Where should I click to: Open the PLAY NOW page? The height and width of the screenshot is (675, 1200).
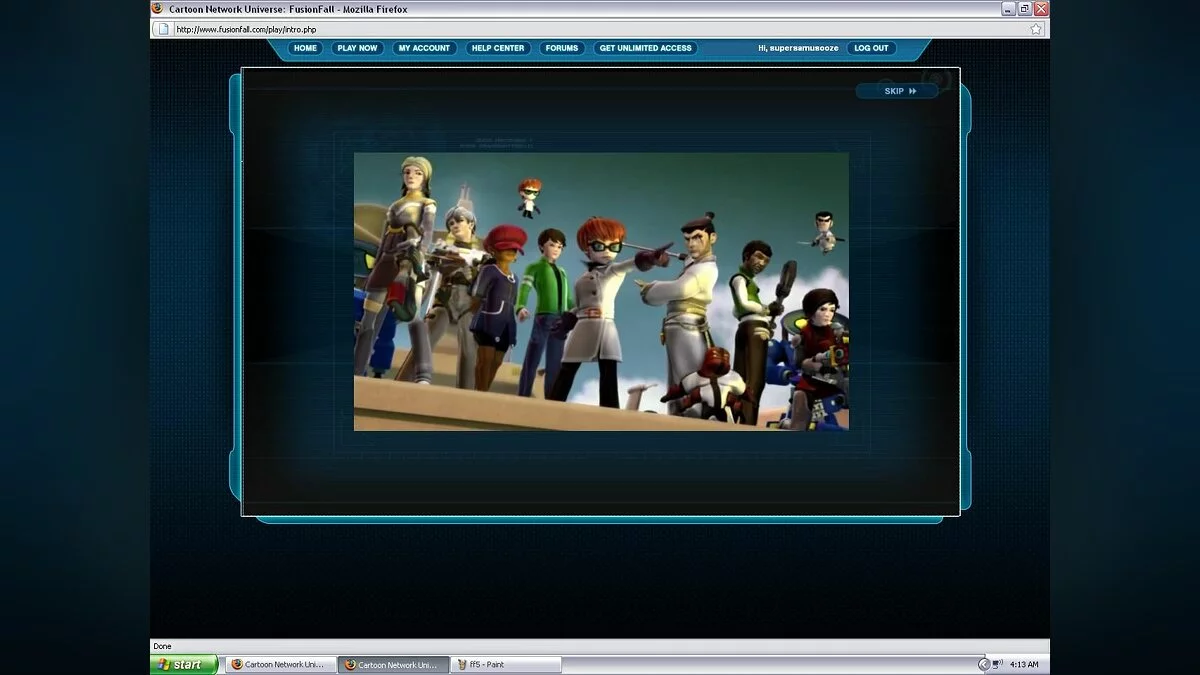pos(357,48)
